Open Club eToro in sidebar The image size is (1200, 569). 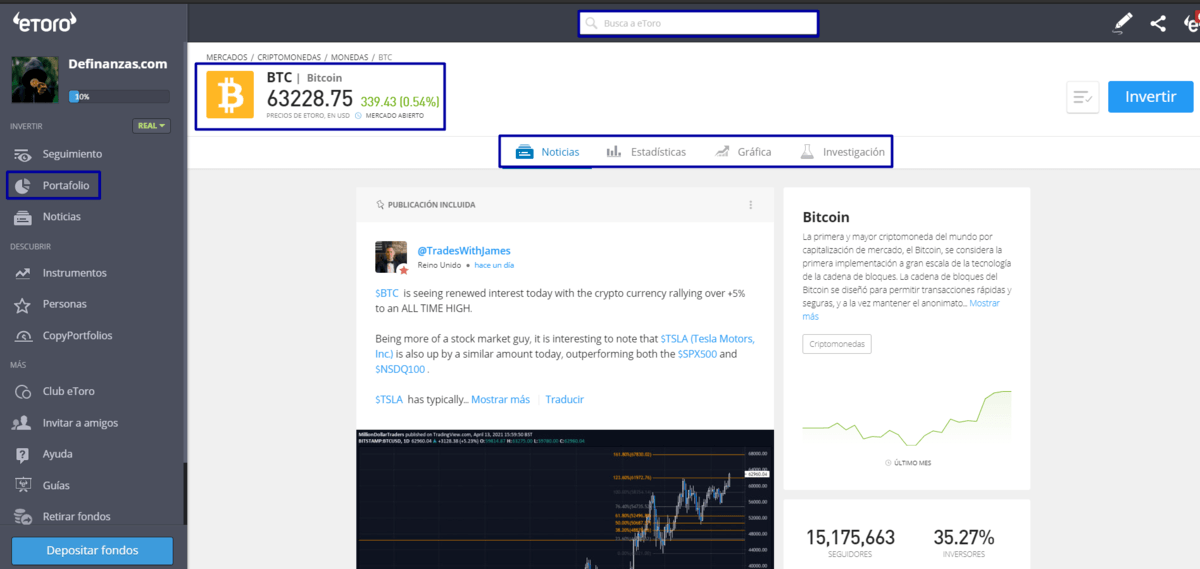click(68, 391)
